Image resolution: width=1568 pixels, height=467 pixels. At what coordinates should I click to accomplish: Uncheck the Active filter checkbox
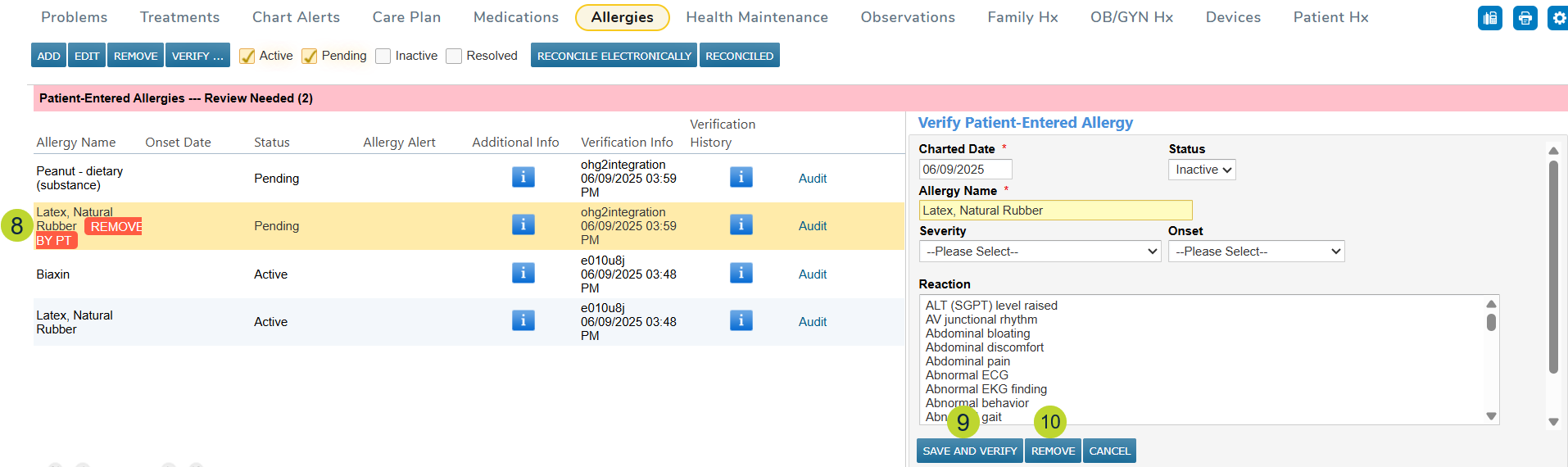(247, 56)
